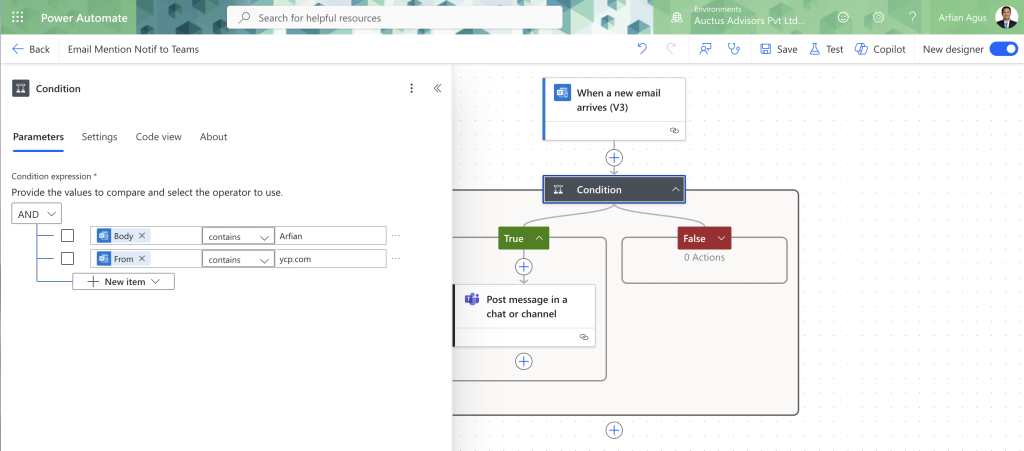The image size is (1024, 451).
Task: Remove the Body token from condition
Action: (x=142, y=236)
